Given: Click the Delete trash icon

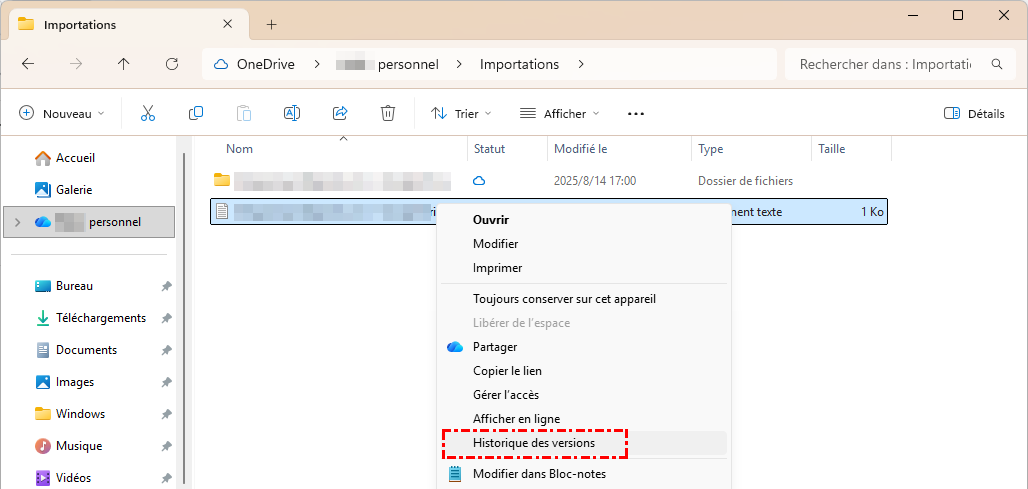Looking at the screenshot, I should point(388,114).
